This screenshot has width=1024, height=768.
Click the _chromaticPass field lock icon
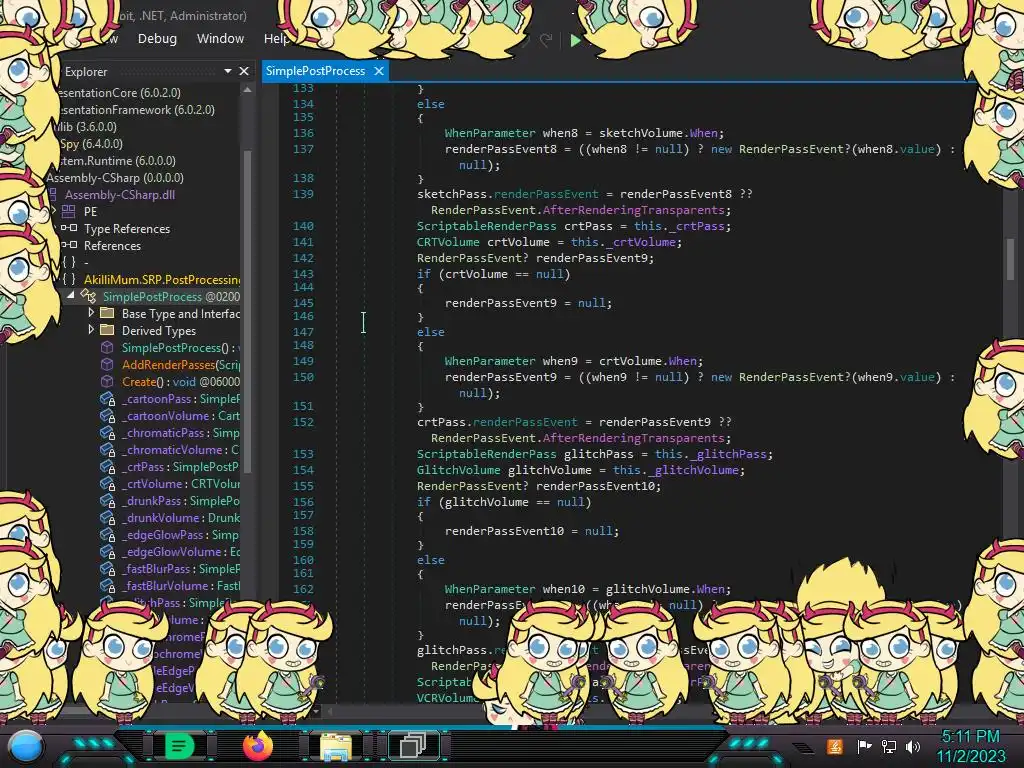(108, 433)
